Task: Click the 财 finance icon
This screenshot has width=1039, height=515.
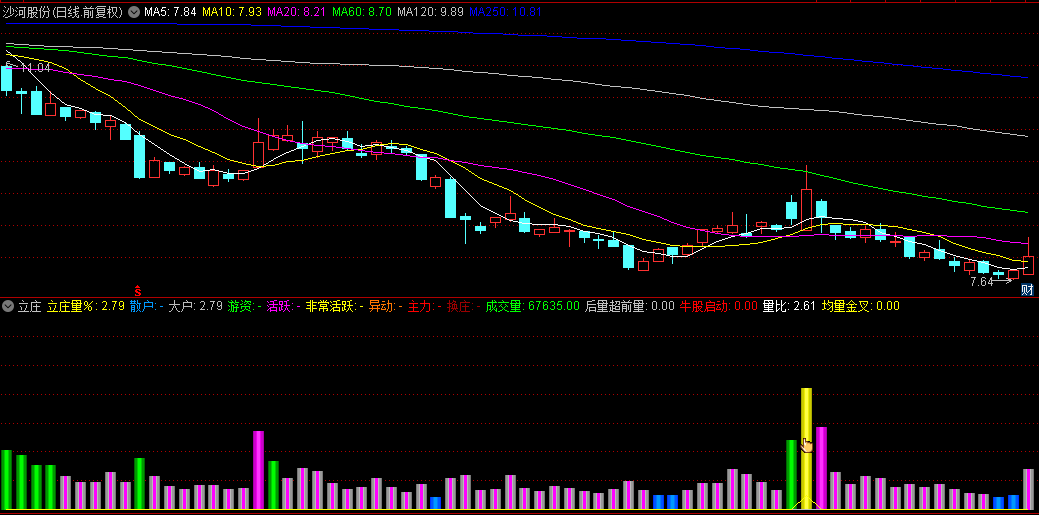Action: tap(1027, 289)
